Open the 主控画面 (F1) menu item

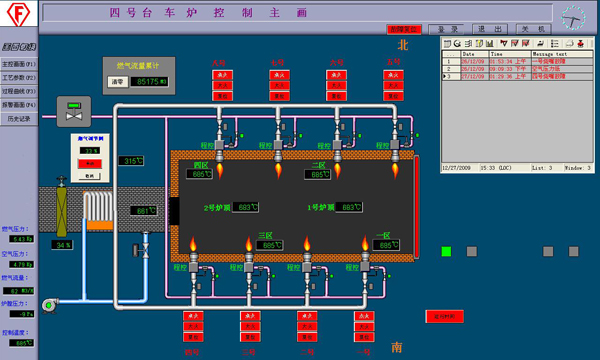(19, 64)
